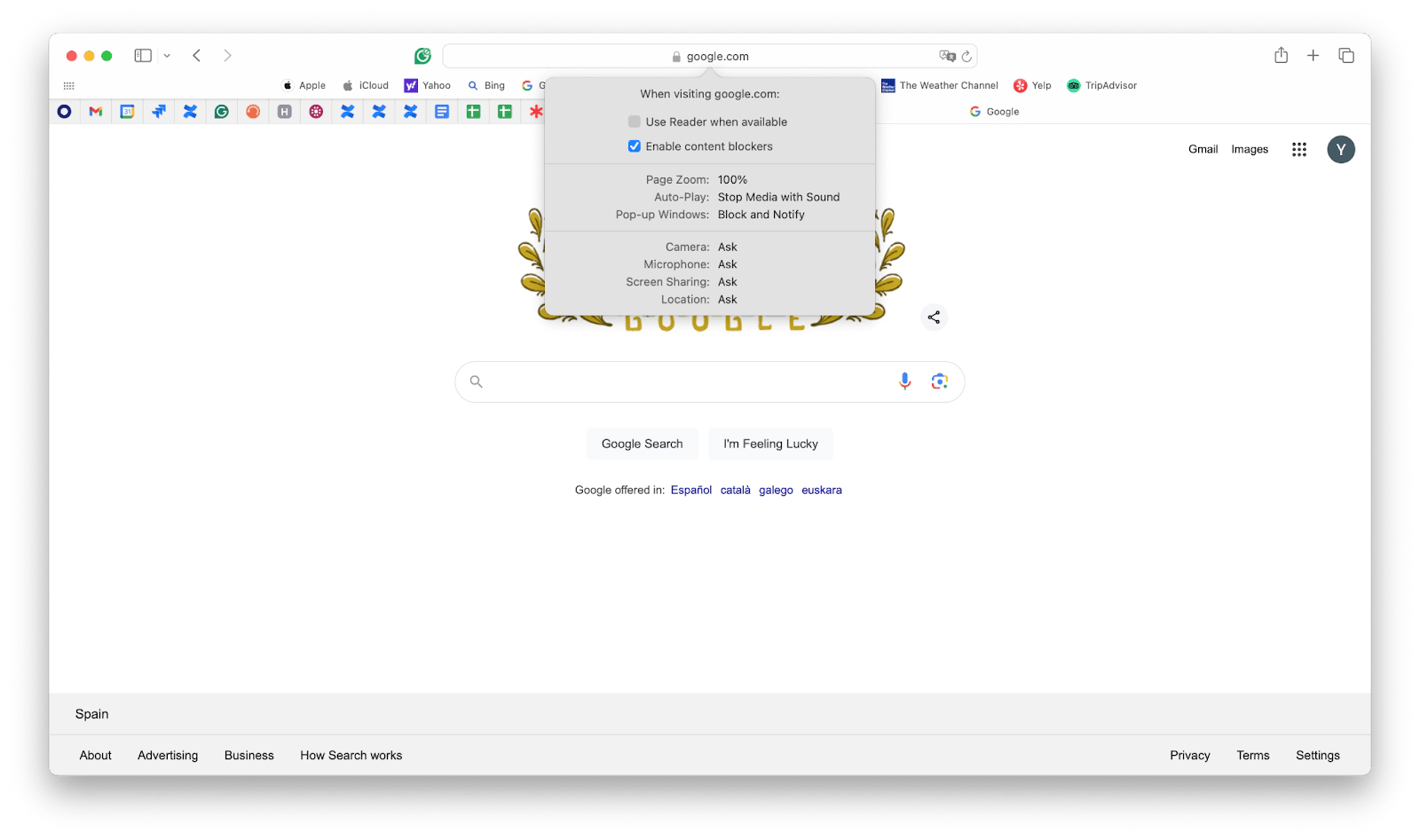Open the iCloud favorite bookmark
Viewport: 1420px width, 840px height.
pyautogui.click(x=366, y=86)
